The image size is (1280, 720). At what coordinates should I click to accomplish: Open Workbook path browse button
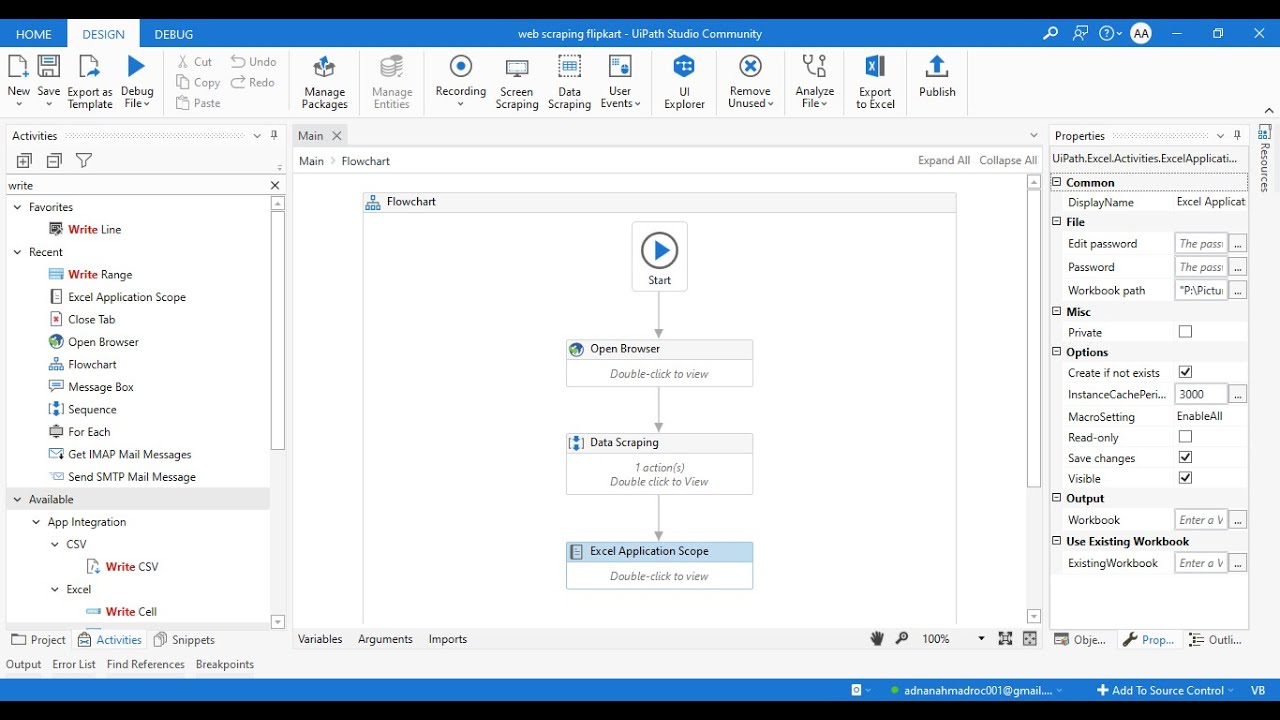tap(1238, 290)
